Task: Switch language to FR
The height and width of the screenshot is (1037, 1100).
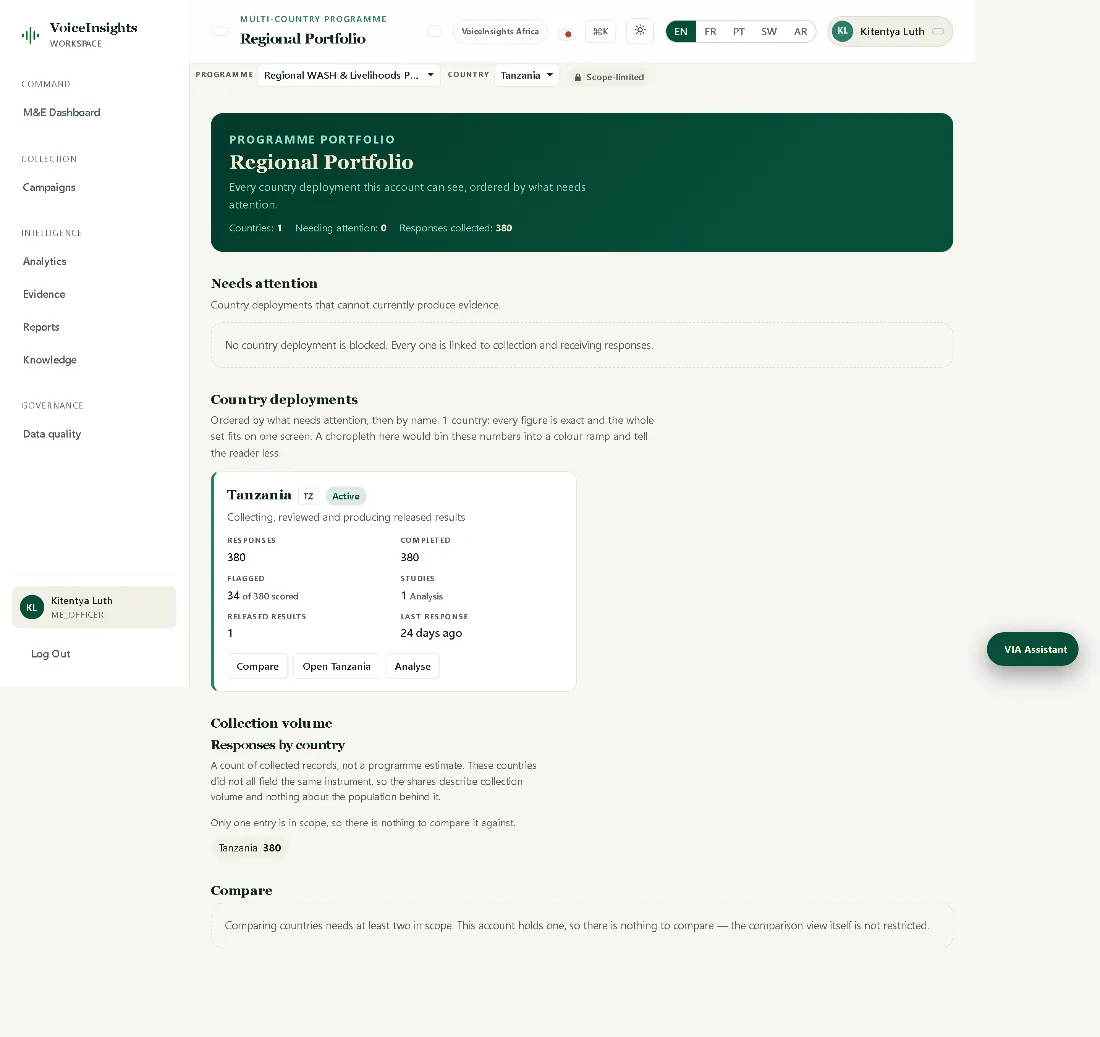Action: click(711, 32)
